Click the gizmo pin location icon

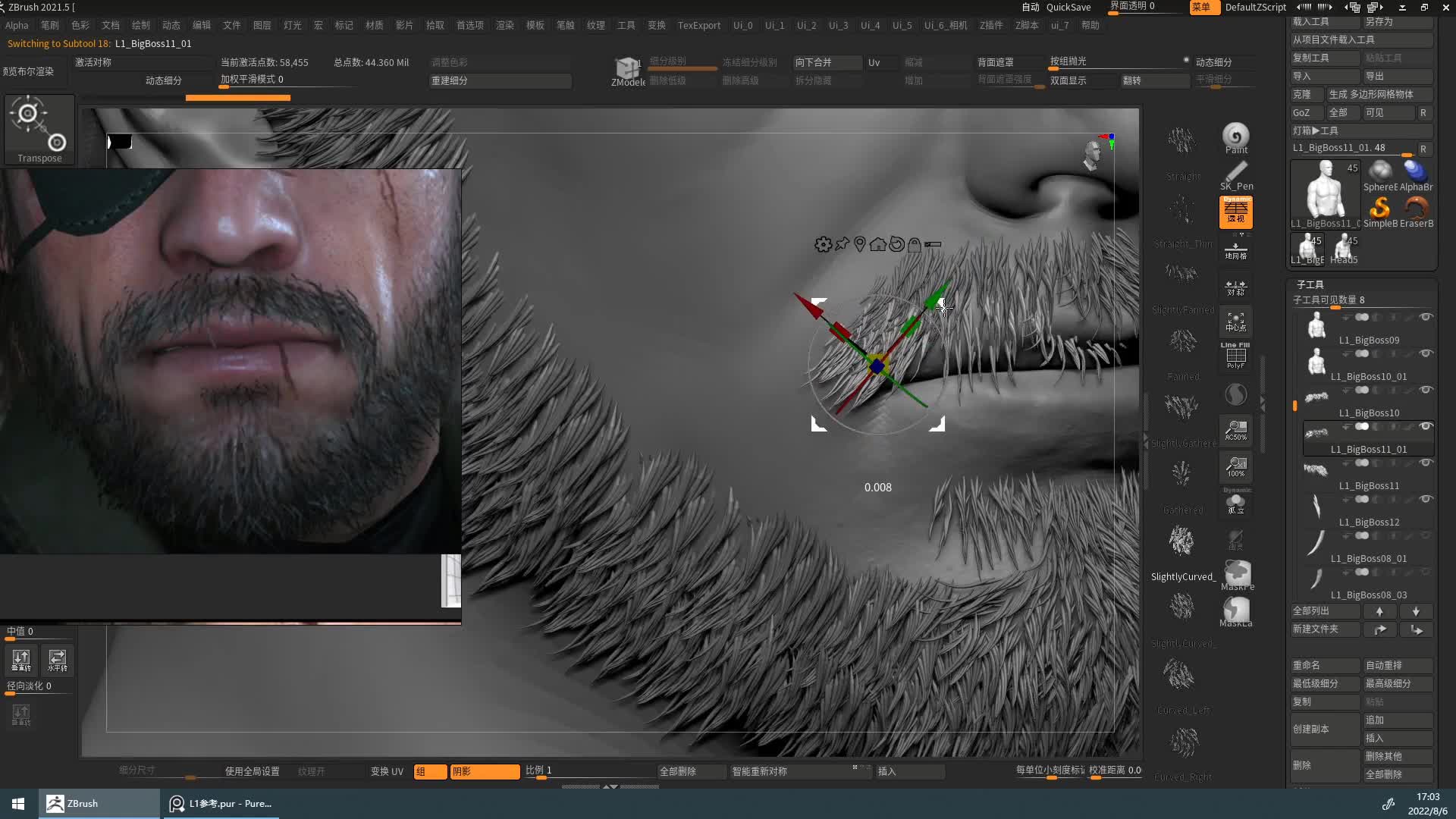coord(860,244)
